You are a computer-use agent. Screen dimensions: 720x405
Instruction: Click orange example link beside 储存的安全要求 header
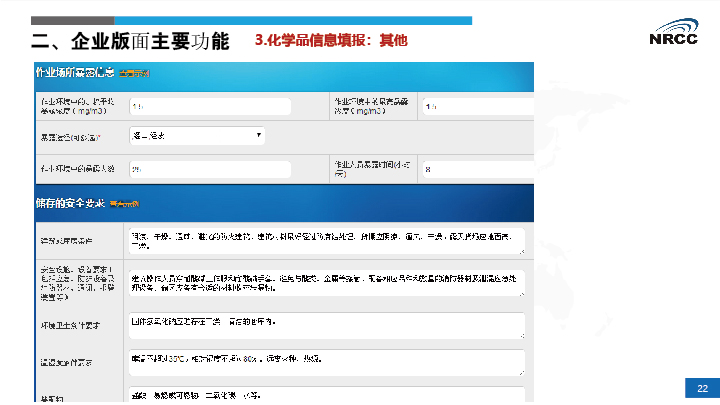pos(124,205)
